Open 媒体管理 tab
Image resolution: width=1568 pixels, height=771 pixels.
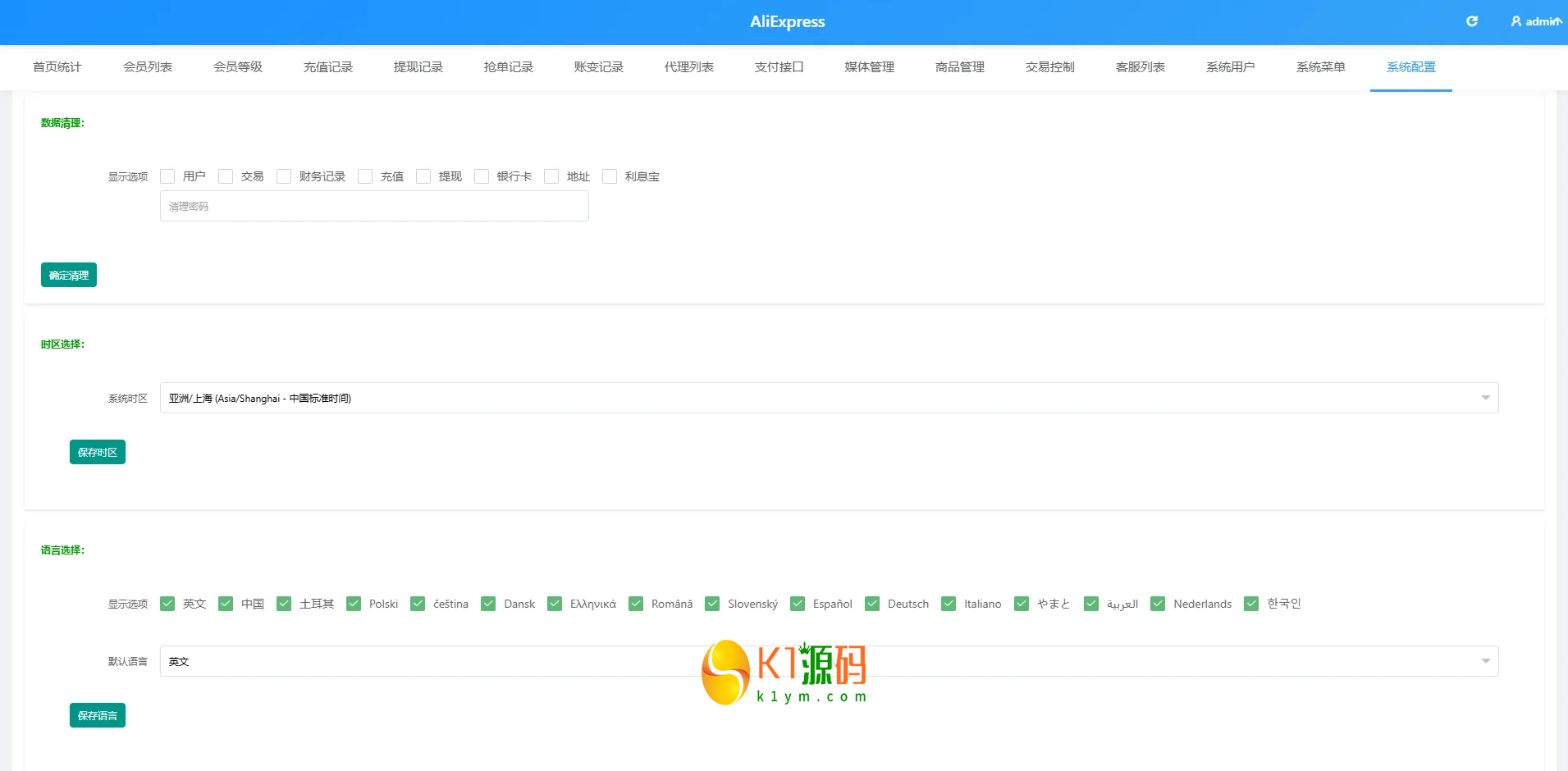point(870,67)
